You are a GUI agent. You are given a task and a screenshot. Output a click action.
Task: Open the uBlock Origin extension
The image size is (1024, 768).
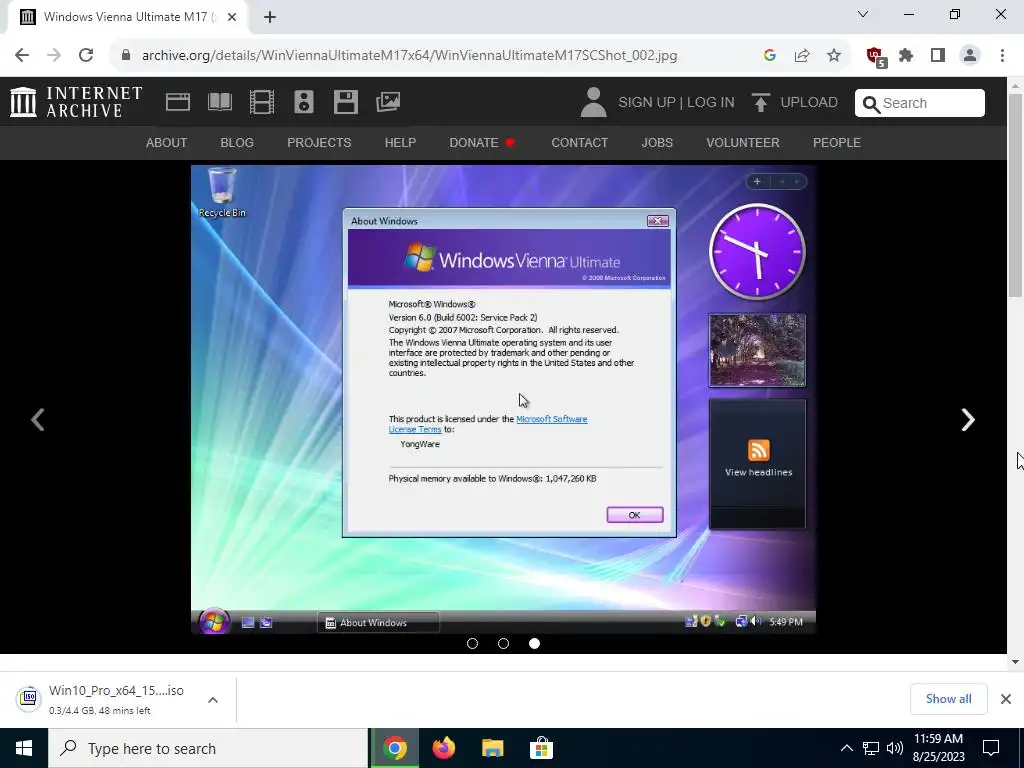[x=875, y=57]
